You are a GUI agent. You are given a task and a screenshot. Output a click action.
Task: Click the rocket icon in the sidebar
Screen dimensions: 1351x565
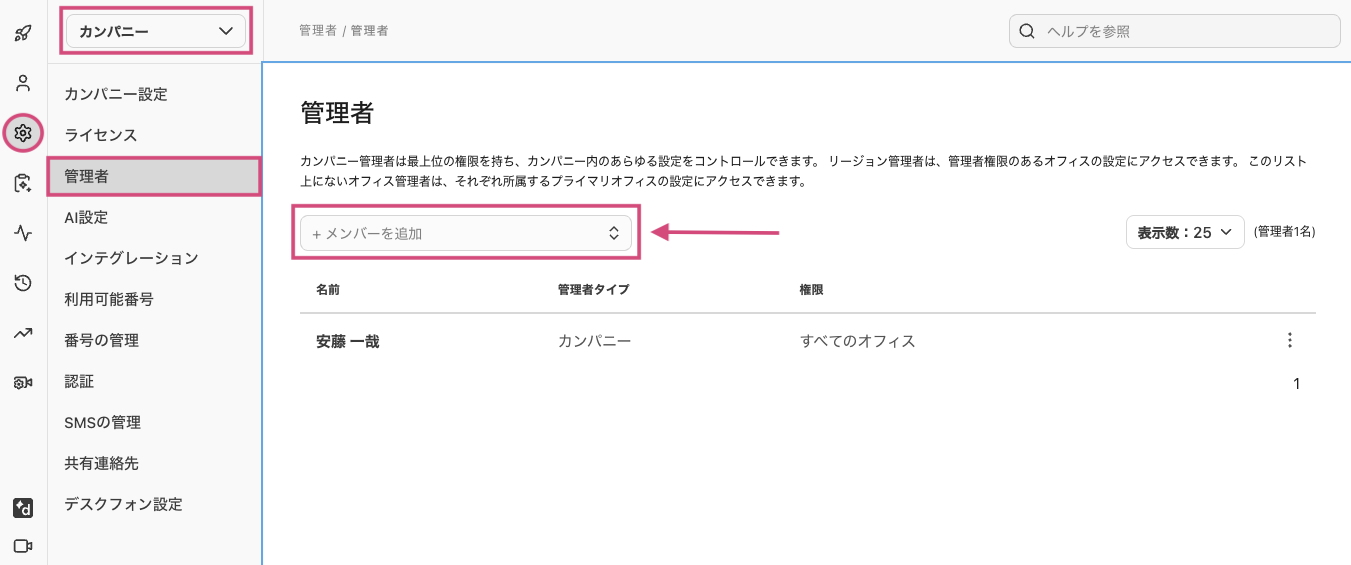click(x=23, y=33)
